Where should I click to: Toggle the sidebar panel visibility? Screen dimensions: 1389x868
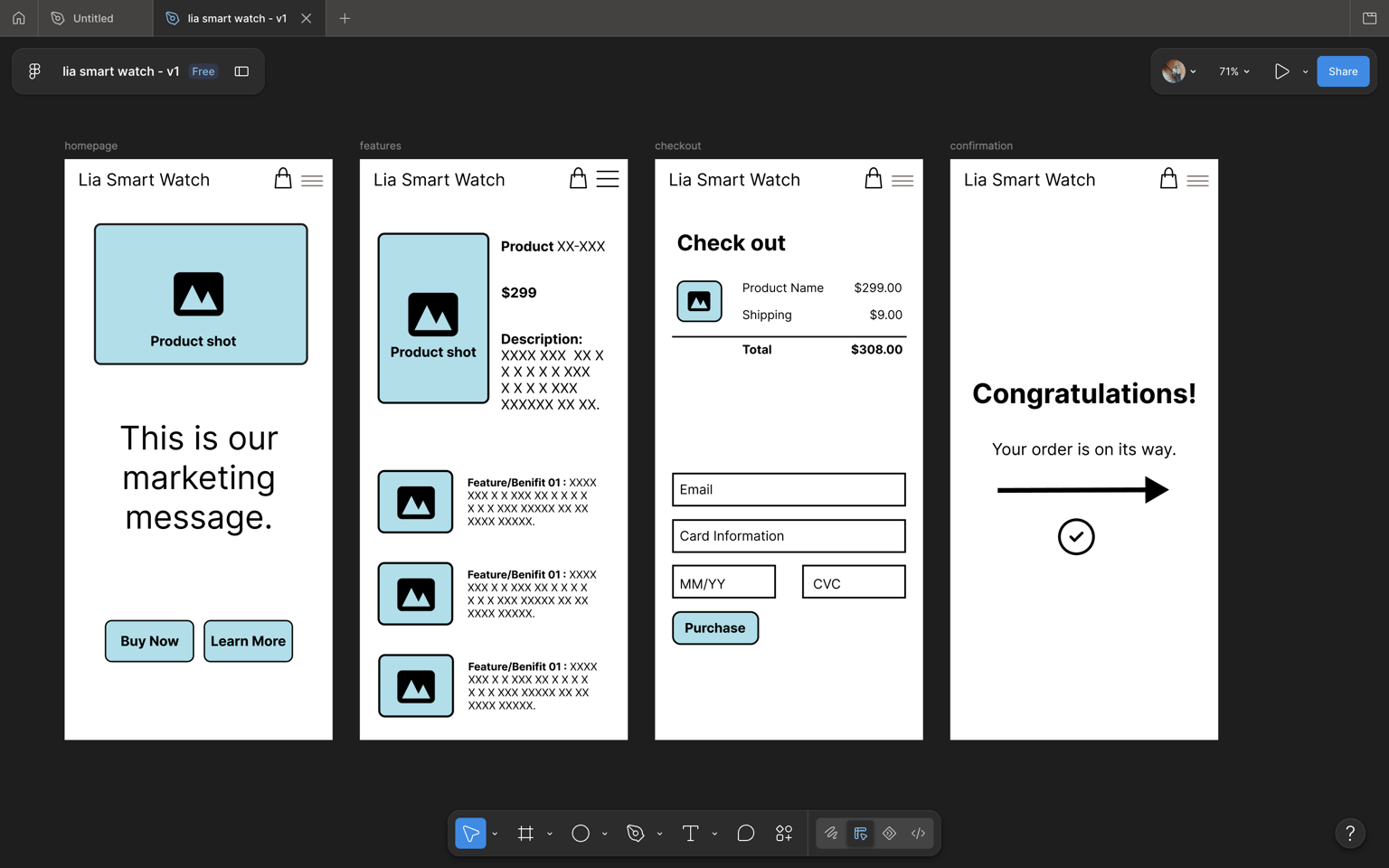(x=241, y=71)
